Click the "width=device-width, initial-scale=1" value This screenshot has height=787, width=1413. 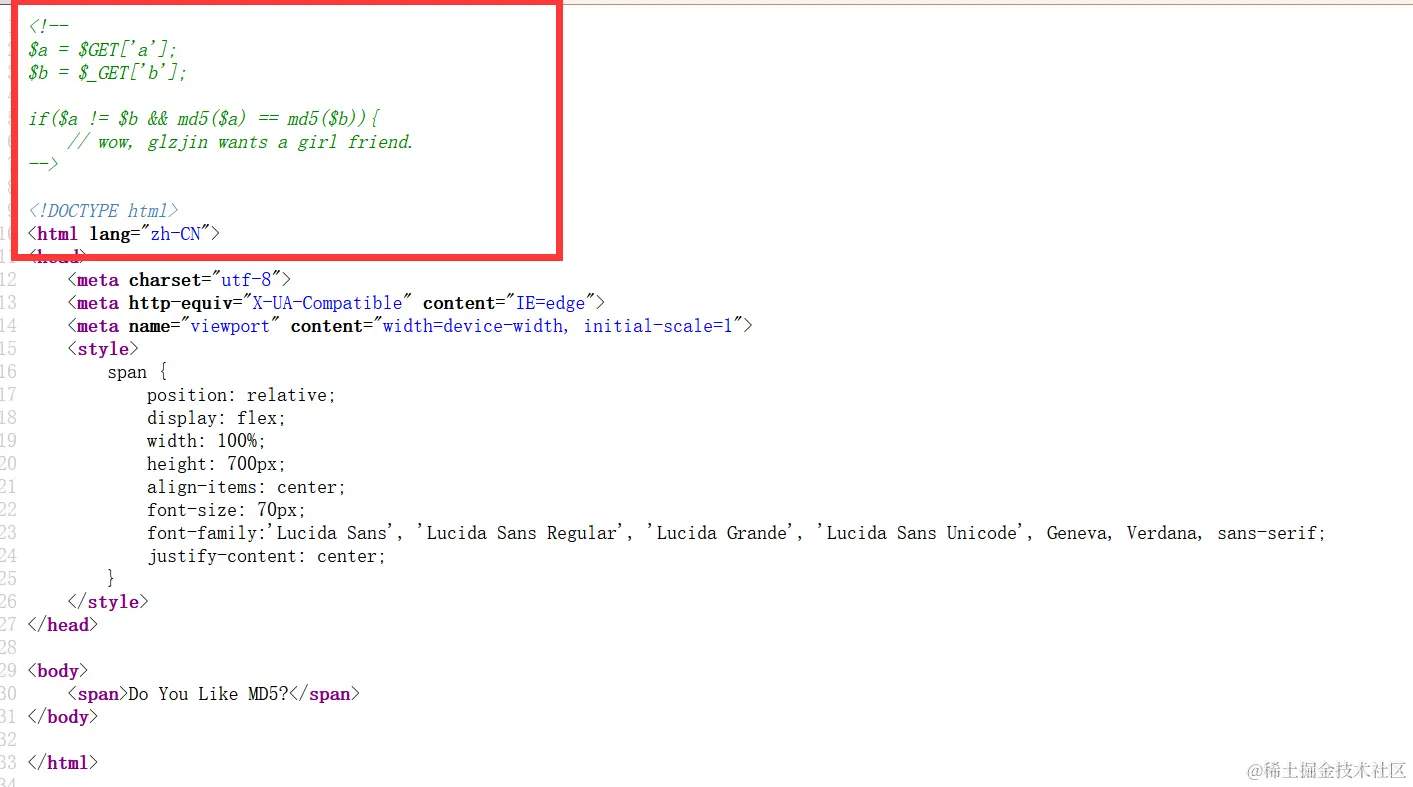tap(558, 325)
